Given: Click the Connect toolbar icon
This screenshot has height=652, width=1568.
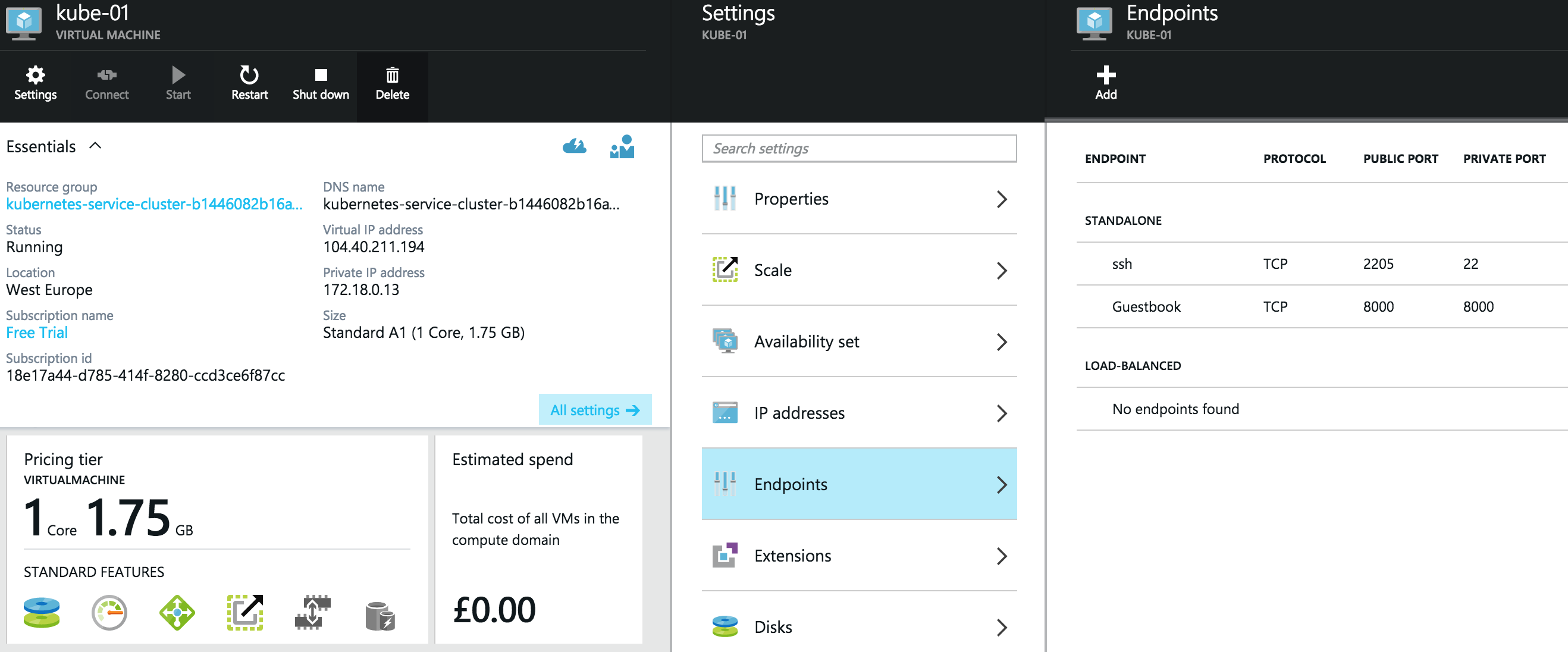Looking at the screenshot, I should click(106, 83).
